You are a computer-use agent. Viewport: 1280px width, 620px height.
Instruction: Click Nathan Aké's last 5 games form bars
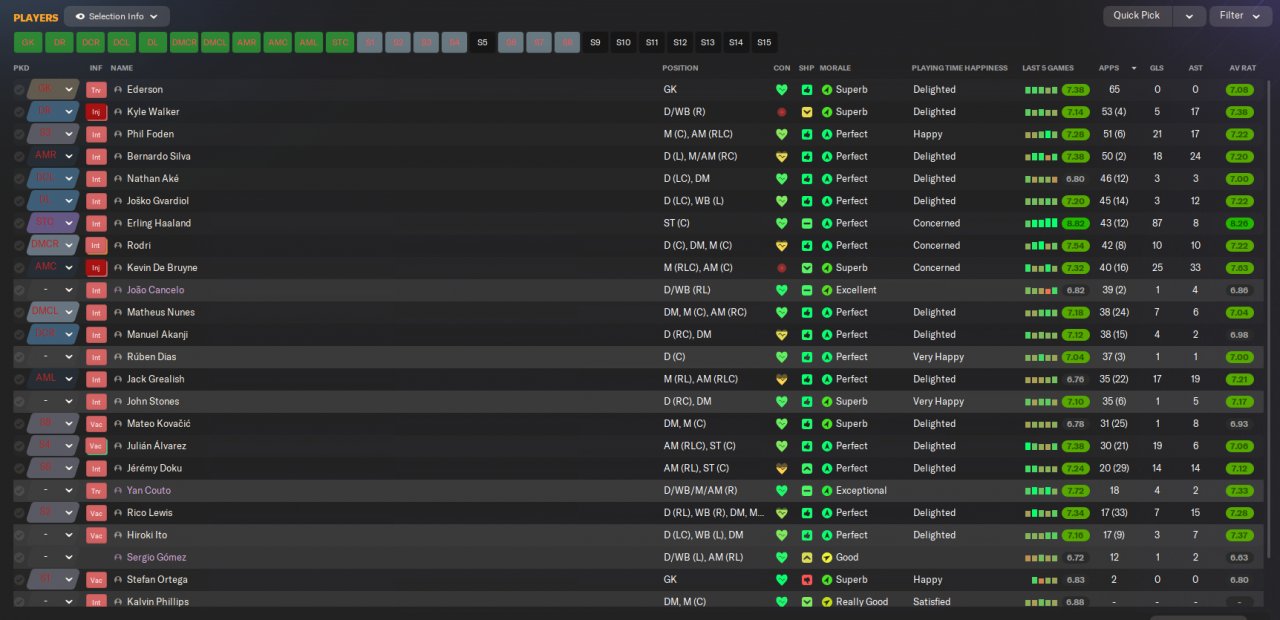1041,179
